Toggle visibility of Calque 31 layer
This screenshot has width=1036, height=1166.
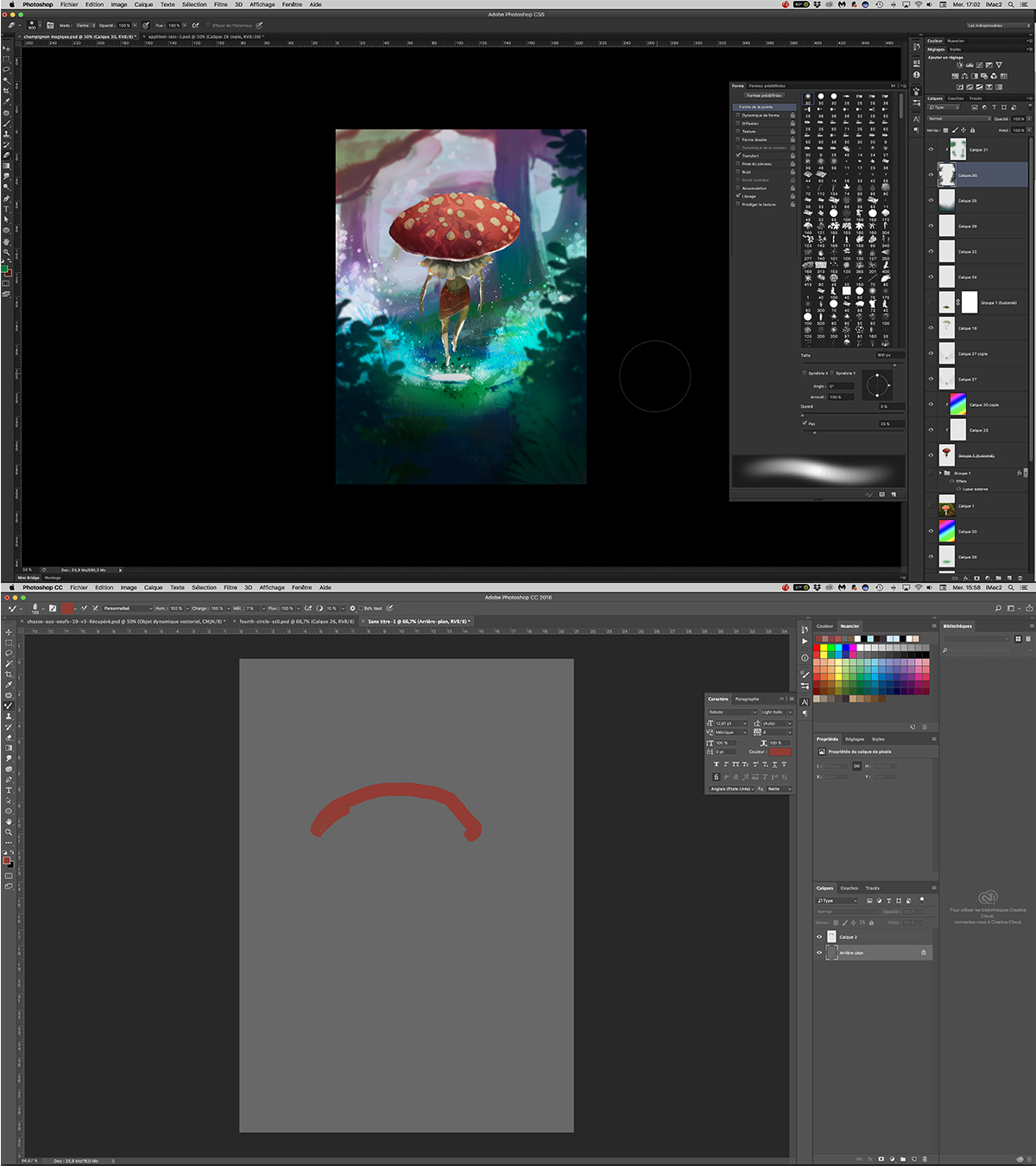pos(931,149)
